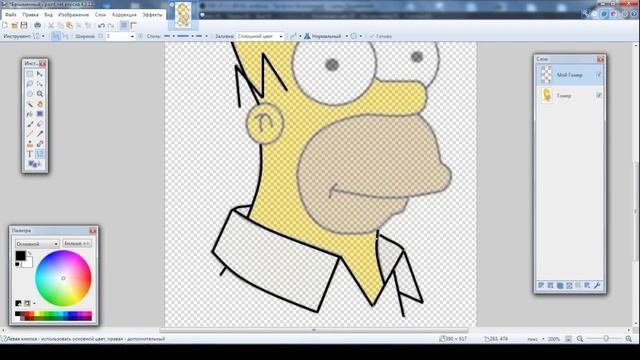Open layer properties wrench icon
The width and height of the screenshot is (640, 360).
tap(597, 285)
